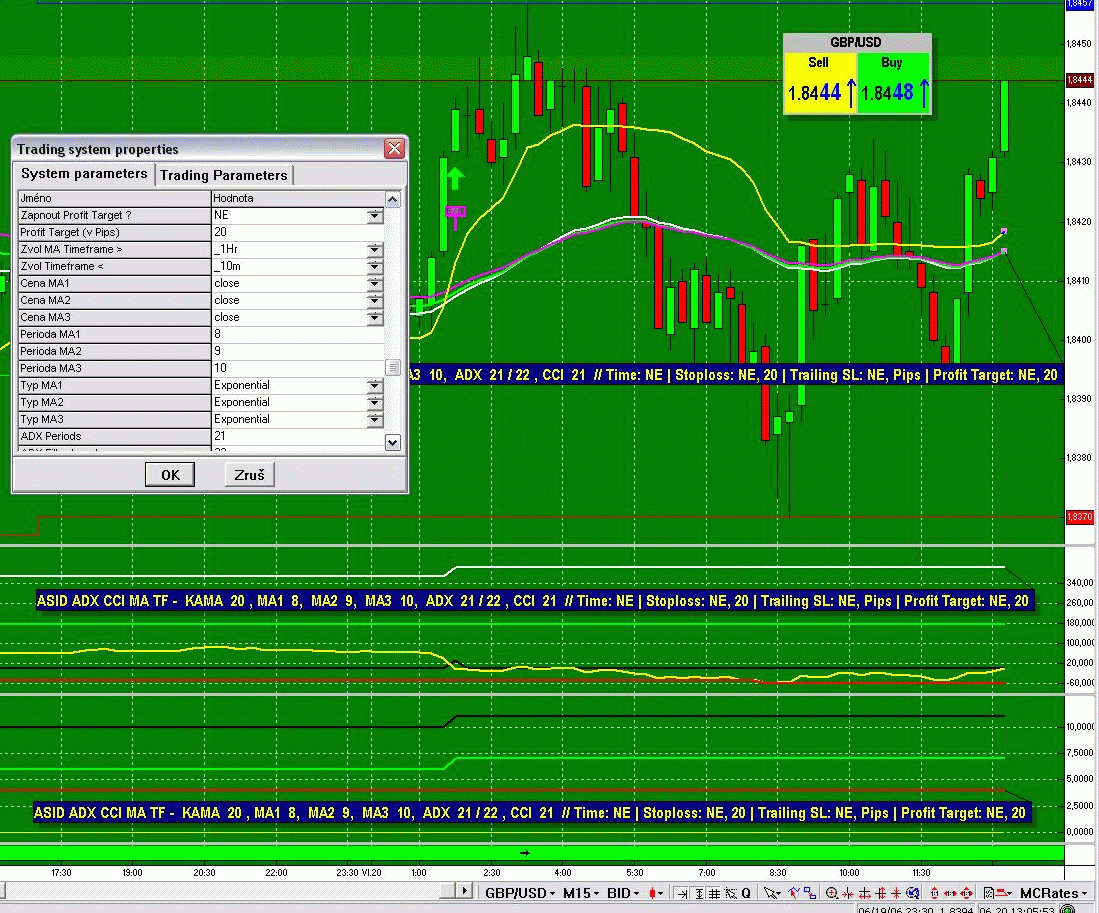The image size is (1099, 913).
Task: Click the red vertical line star icon
Action: (x=896, y=893)
